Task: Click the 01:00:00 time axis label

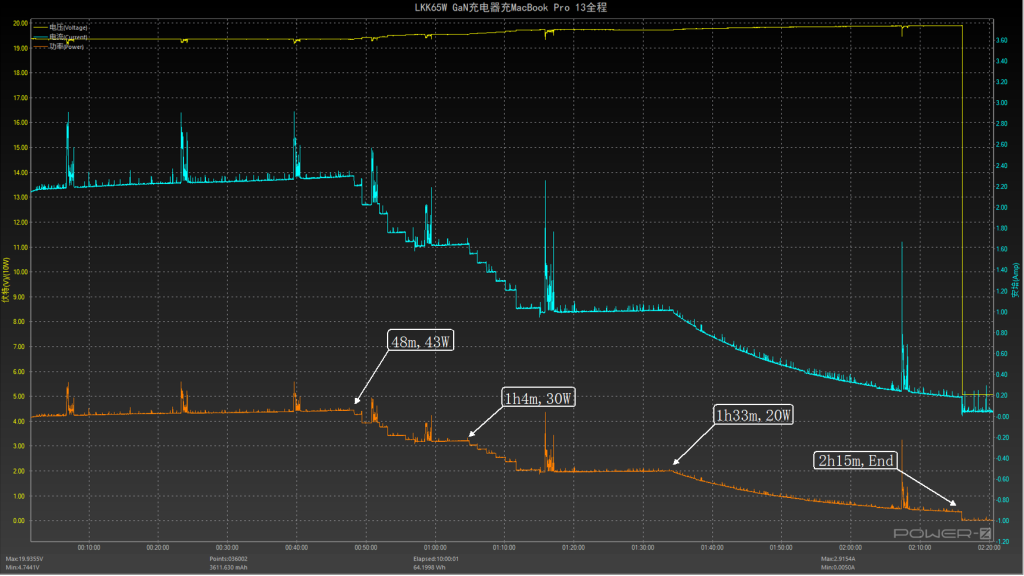Action: (435, 548)
